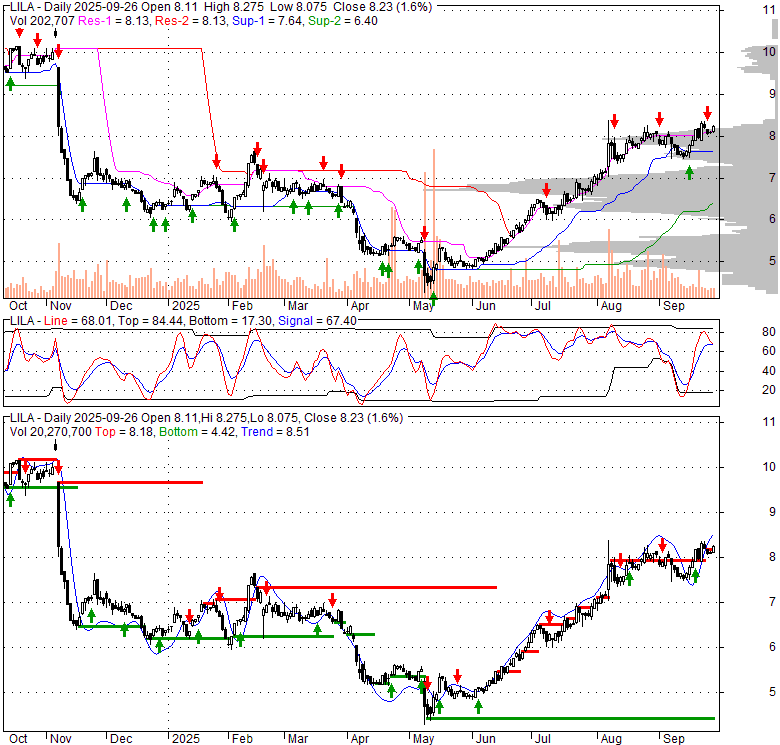The height and width of the screenshot is (745, 780).
Task: Click the 'Apr' label on top chart axis
Action: (360, 306)
